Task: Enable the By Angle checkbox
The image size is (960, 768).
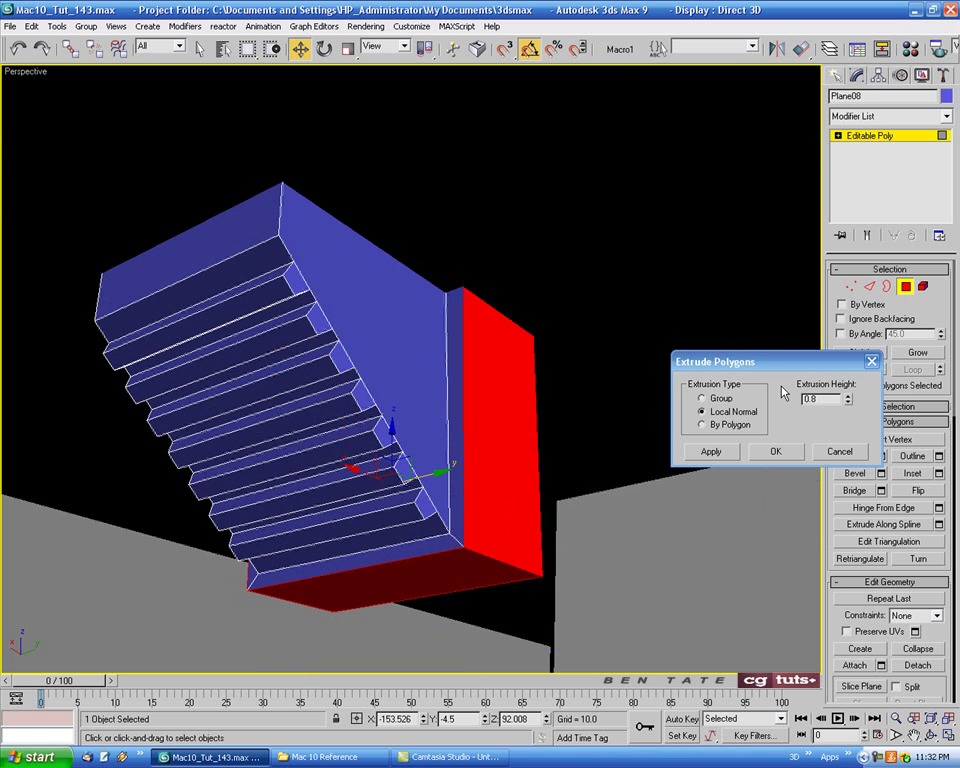Action: pyautogui.click(x=841, y=334)
